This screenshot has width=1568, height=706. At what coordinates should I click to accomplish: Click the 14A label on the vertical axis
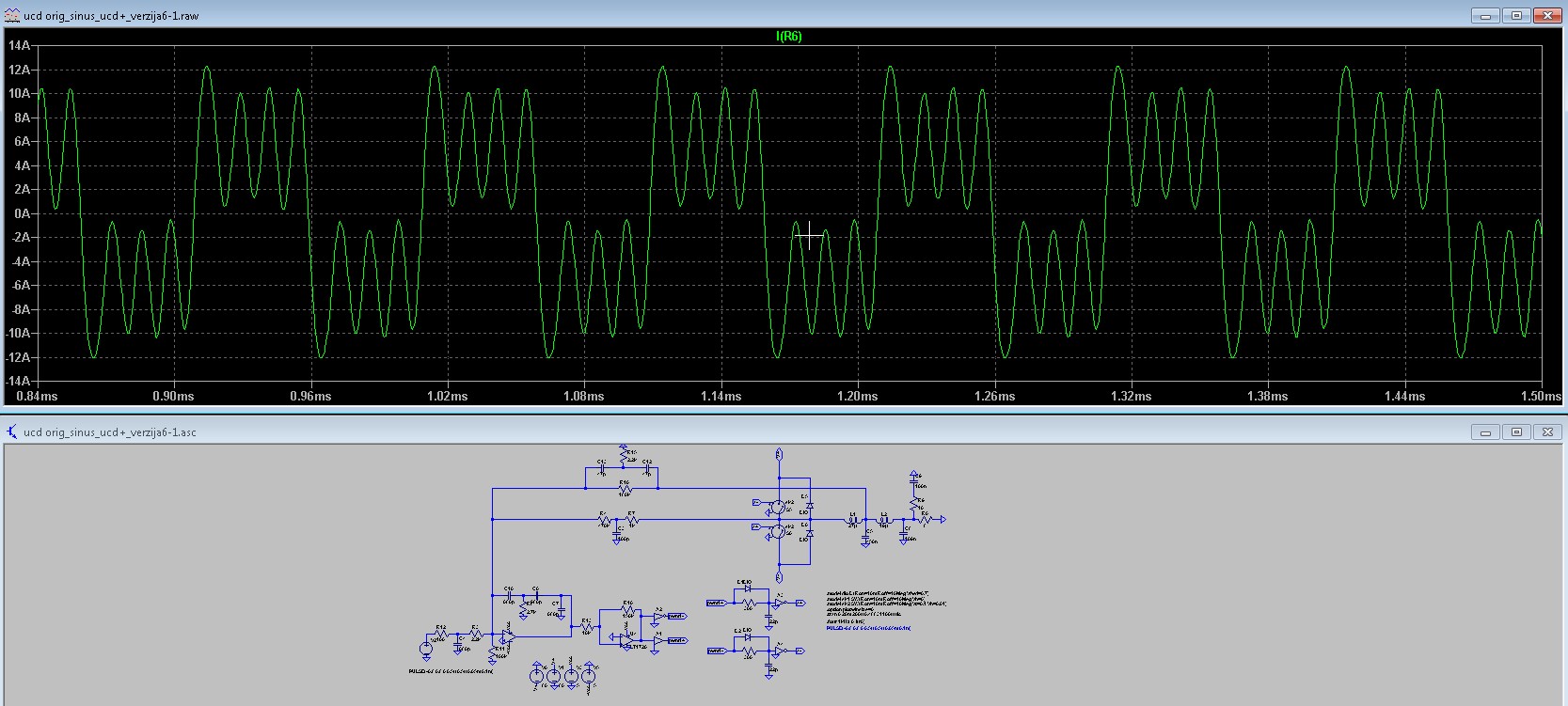coord(20,45)
